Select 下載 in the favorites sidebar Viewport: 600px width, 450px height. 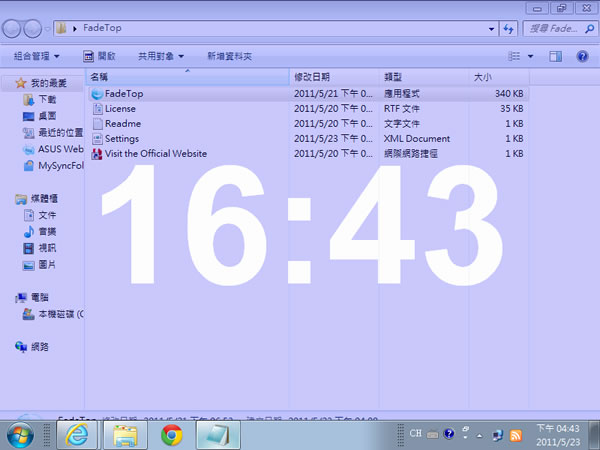click(47, 101)
